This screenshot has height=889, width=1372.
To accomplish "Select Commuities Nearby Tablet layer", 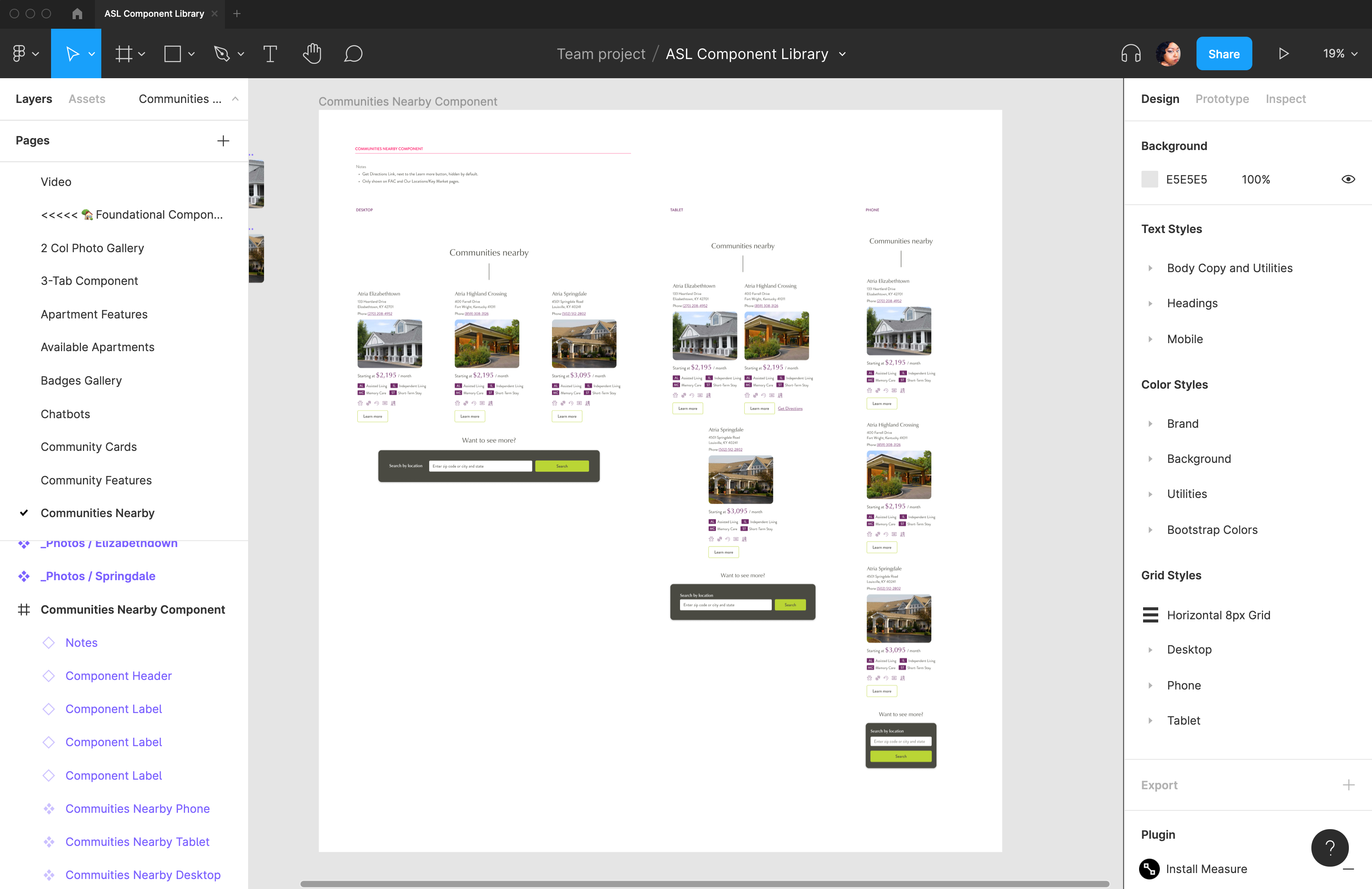I will (137, 842).
